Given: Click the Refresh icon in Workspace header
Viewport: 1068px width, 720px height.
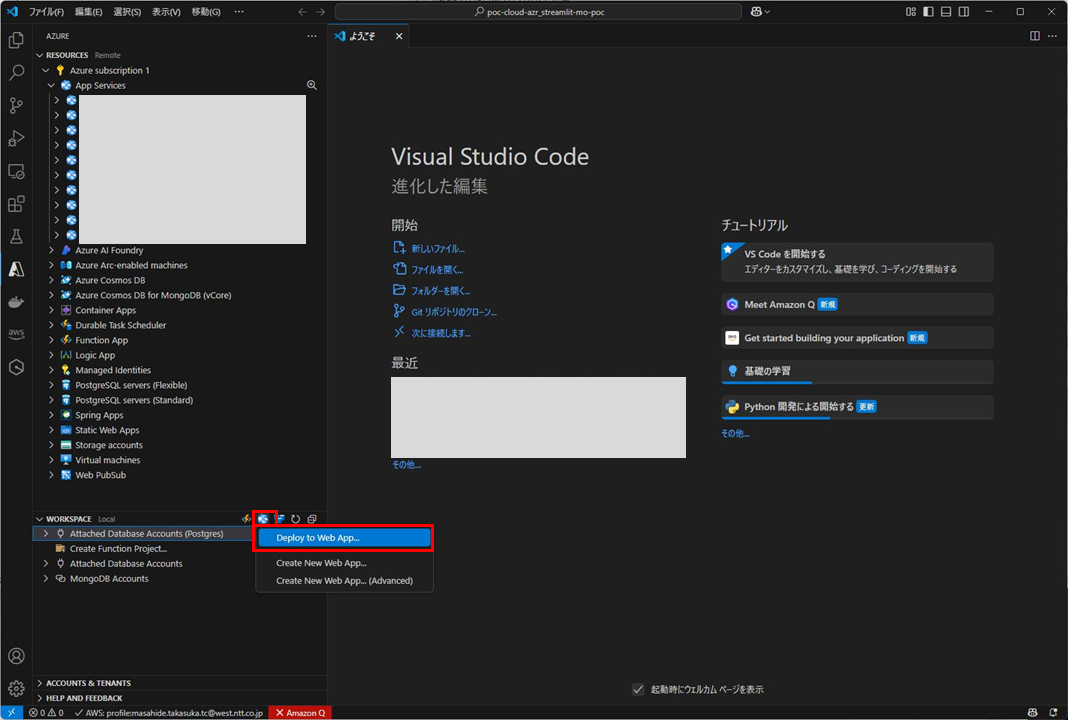Looking at the screenshot, I should [x=296, y=519].
